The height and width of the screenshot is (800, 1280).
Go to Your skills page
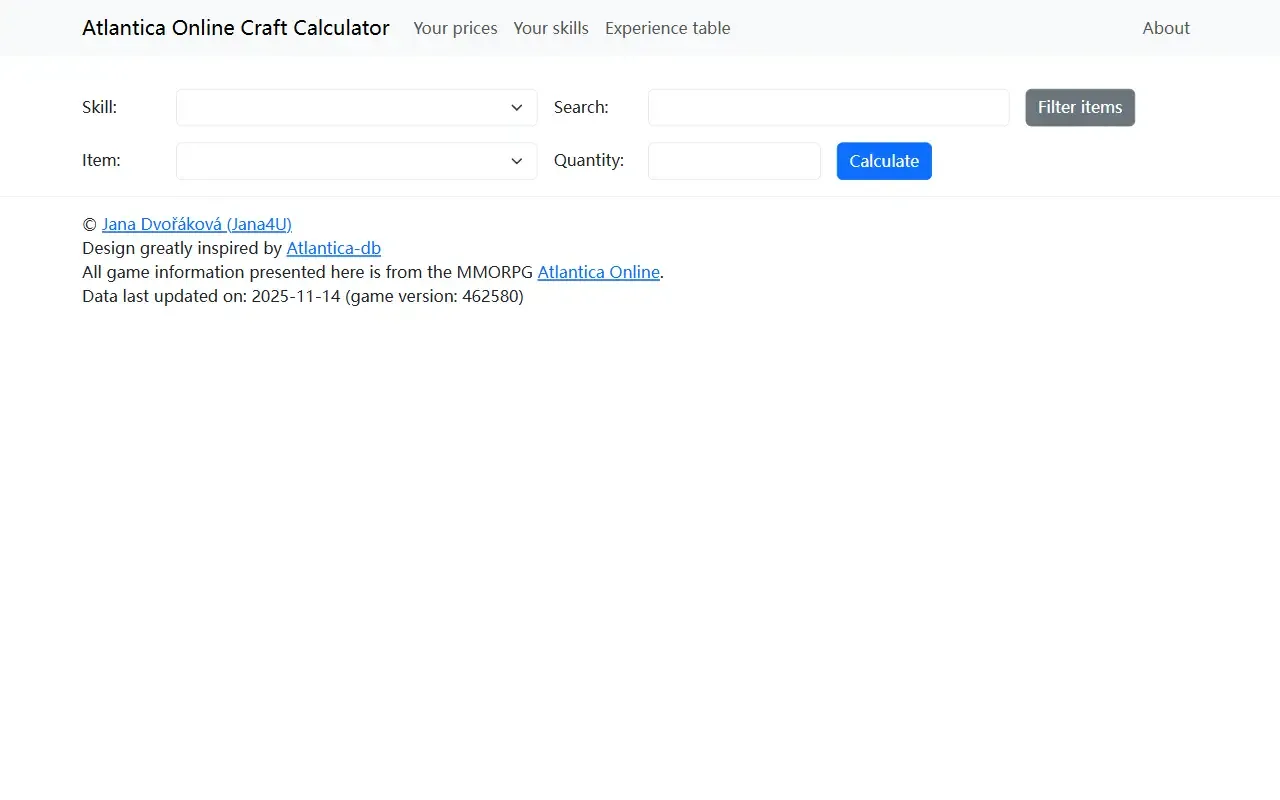tap(551, 28)
